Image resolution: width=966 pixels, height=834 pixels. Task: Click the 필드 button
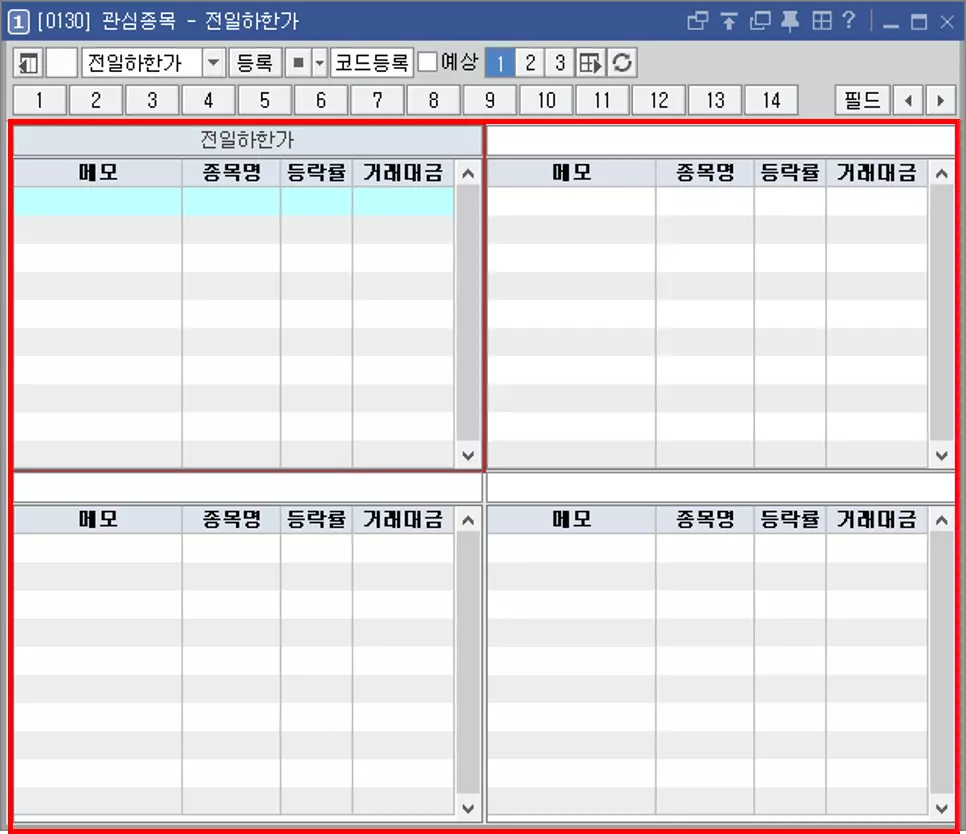pyautogui.click(x=862, y=100)
